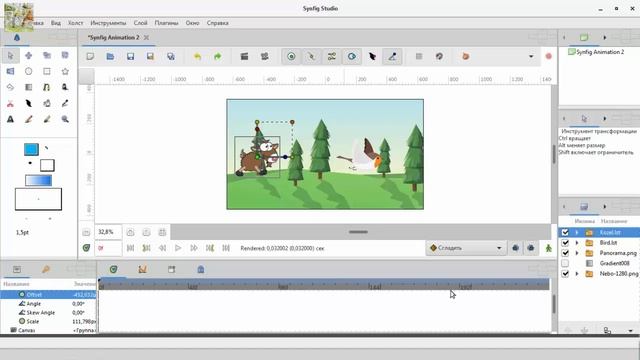Open the Слой menu
Viewport: 640px width, 360px height.
click(140, 23)
